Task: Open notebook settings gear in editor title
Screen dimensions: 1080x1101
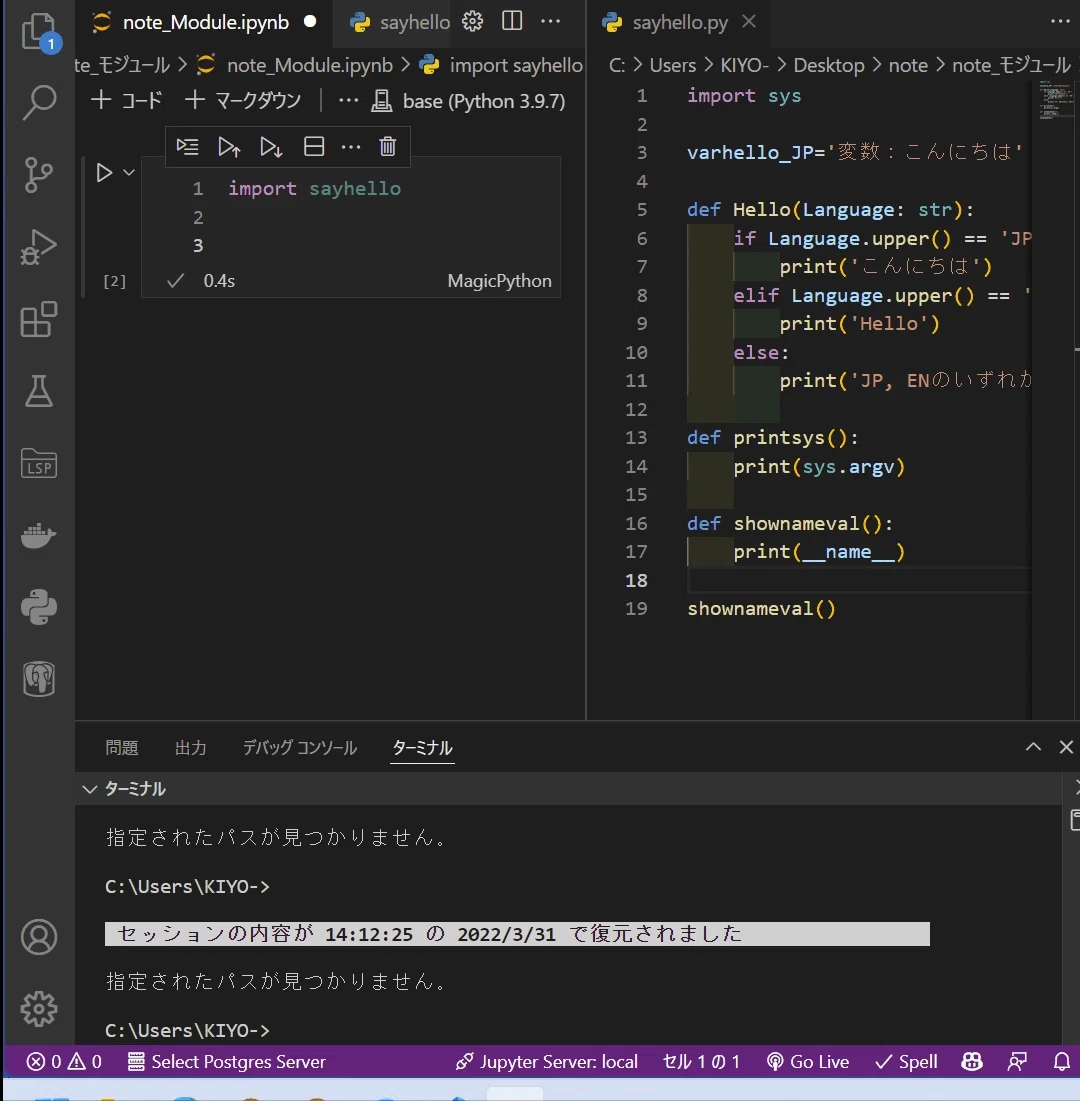Action: 473,22
